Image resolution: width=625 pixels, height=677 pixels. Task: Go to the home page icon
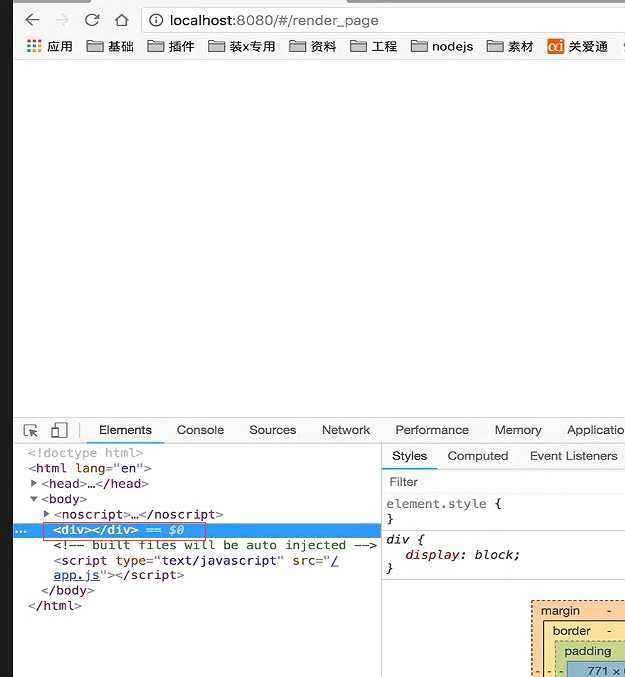pyautogui.click(x=122, y=20)
